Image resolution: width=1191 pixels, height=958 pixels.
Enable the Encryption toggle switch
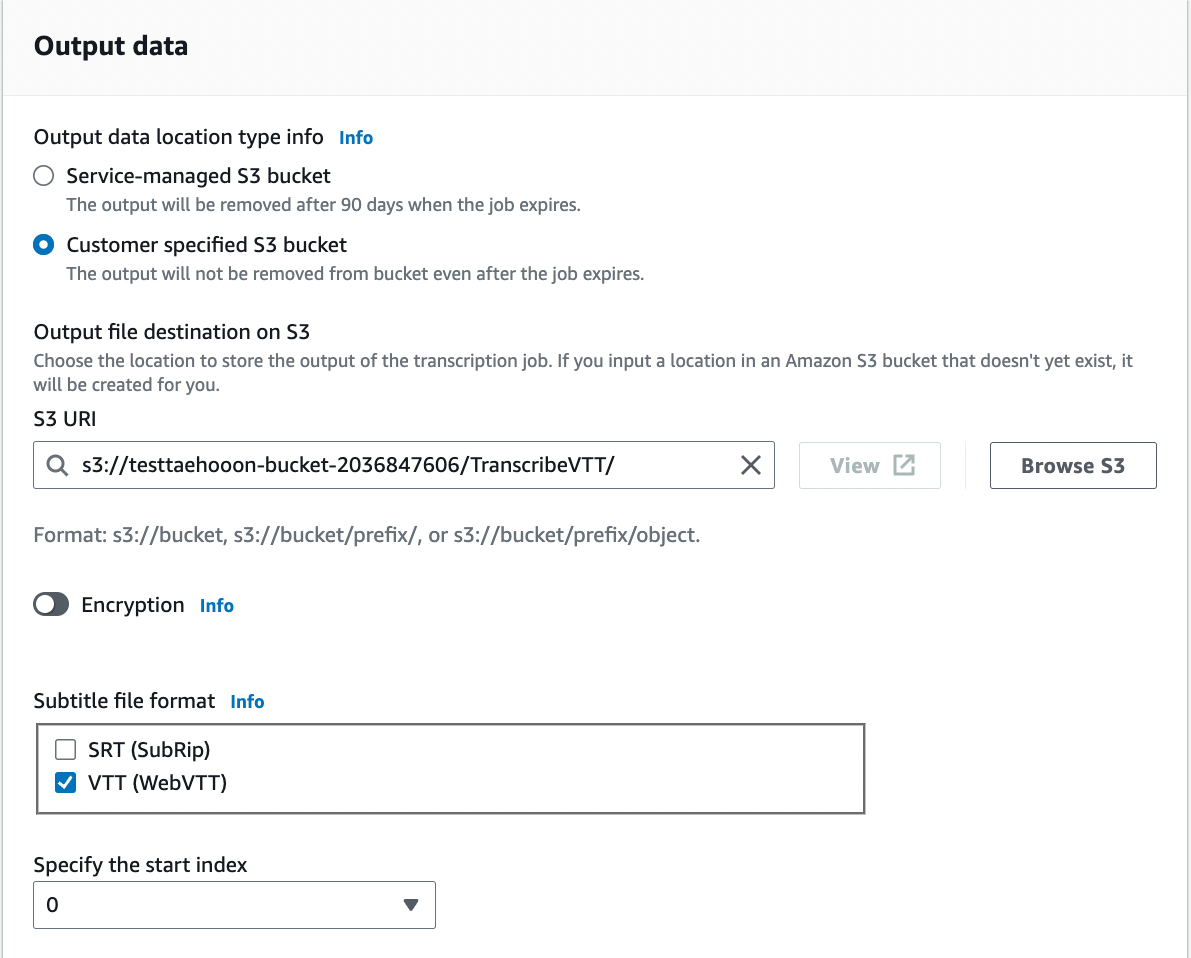tap(51, 605)
